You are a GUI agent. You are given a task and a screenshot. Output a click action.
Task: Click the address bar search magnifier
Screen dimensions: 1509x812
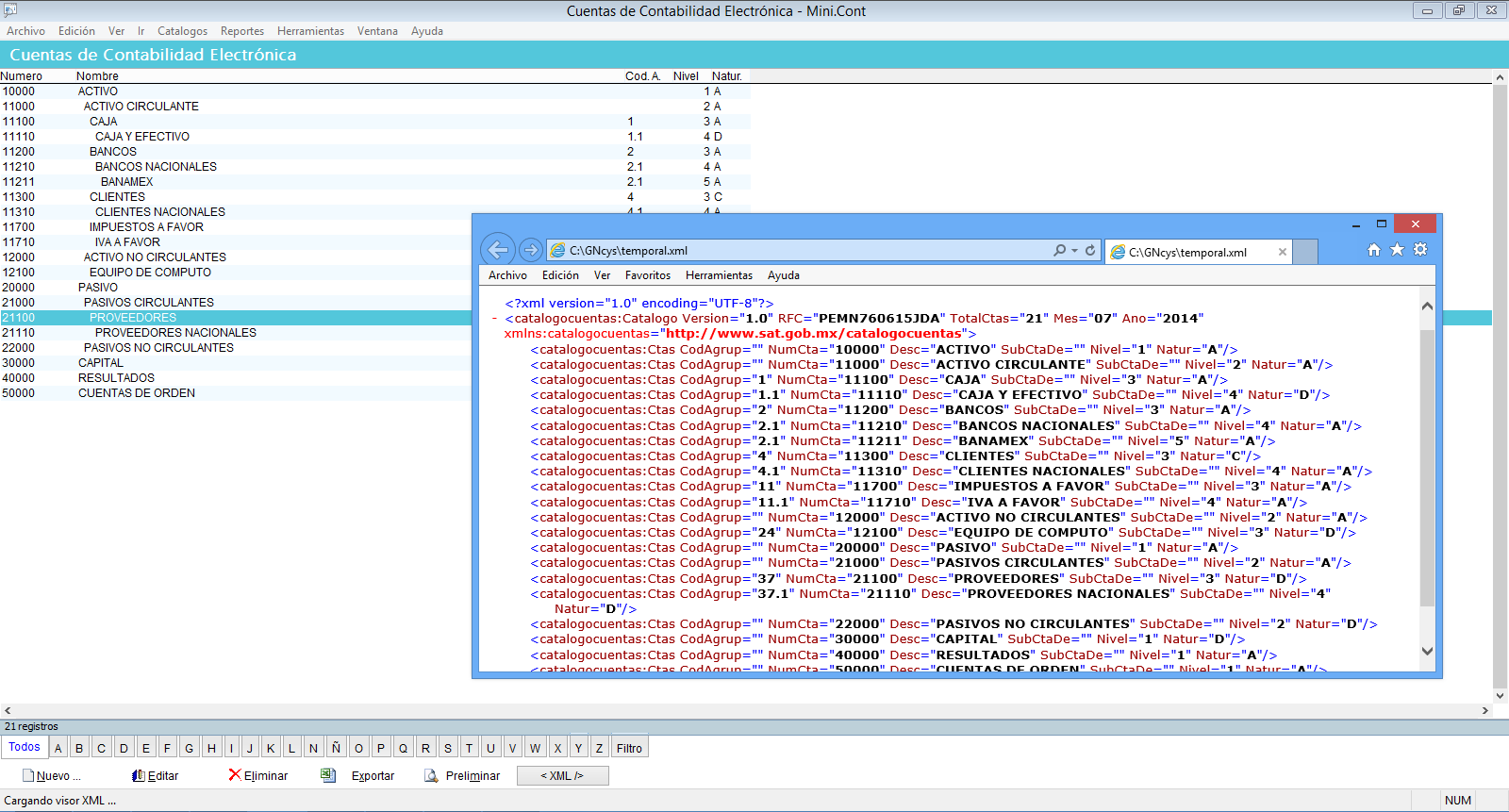coord(1060,250)
